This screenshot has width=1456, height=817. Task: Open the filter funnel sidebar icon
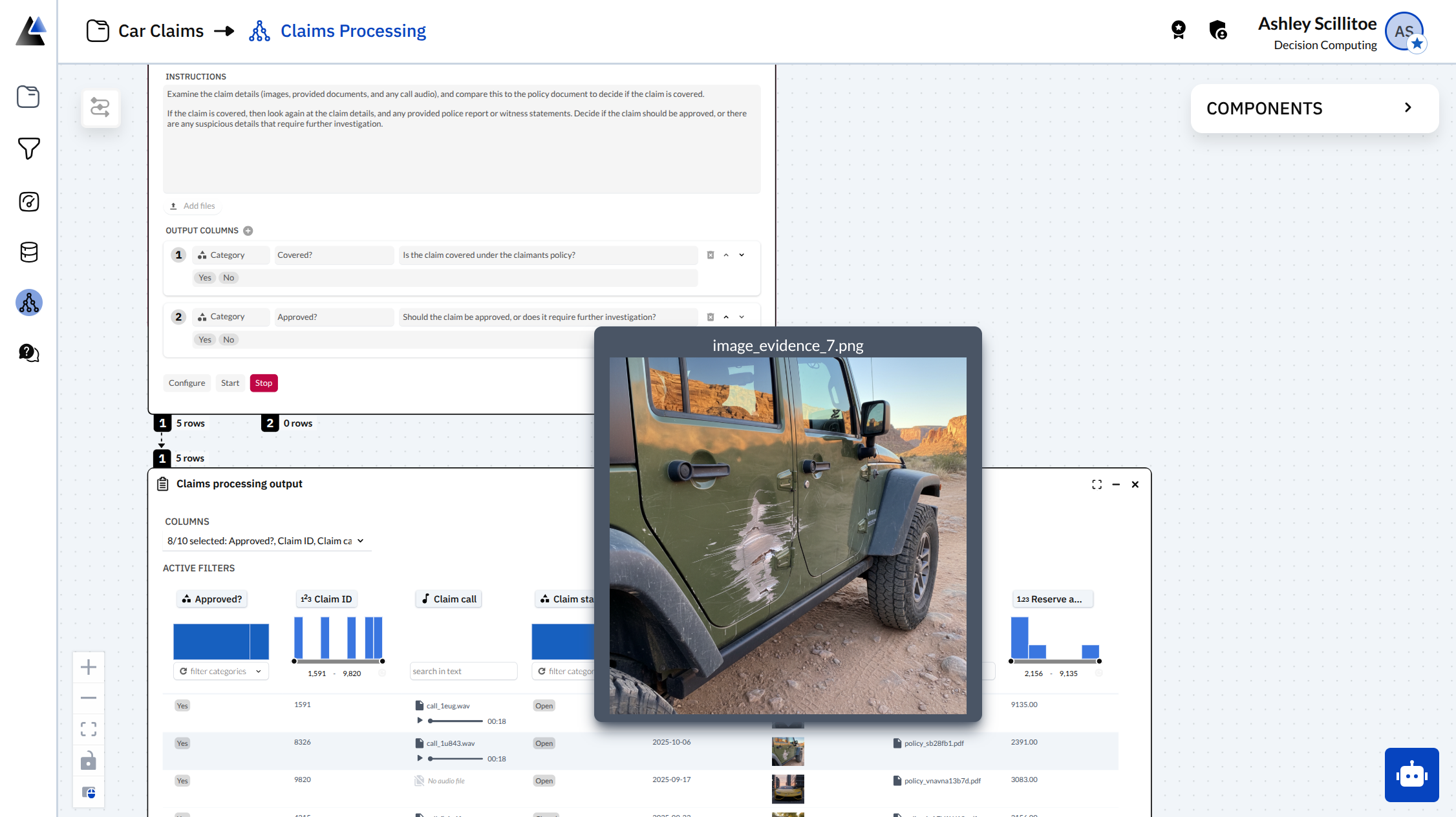28,149
